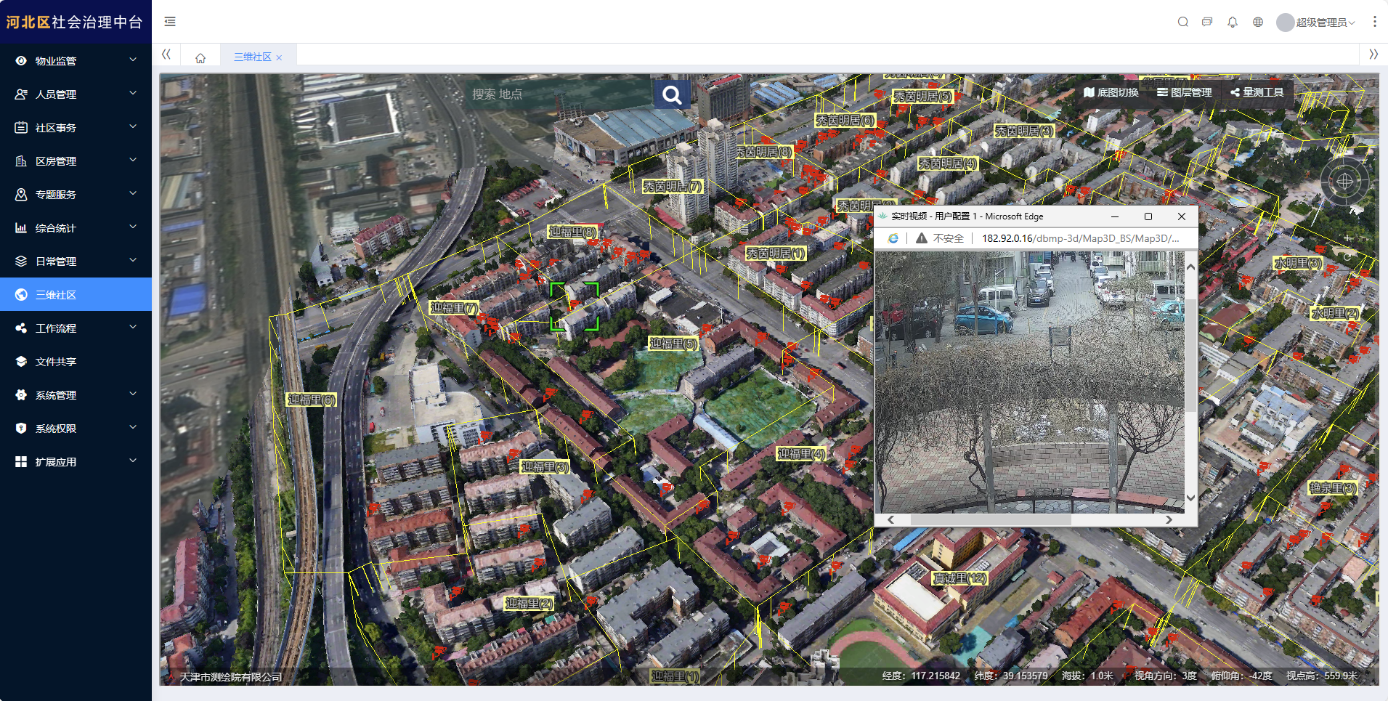
Task: Open the notifications bell
Action: pyautogui.click(x=1232, y=22)
